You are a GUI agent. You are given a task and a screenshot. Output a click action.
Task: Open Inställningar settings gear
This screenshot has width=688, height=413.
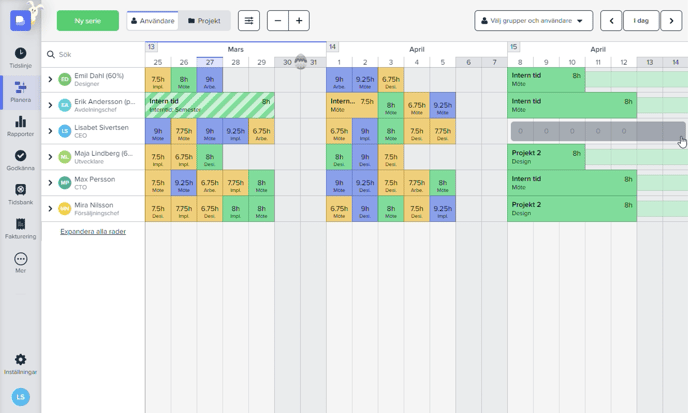20,364
